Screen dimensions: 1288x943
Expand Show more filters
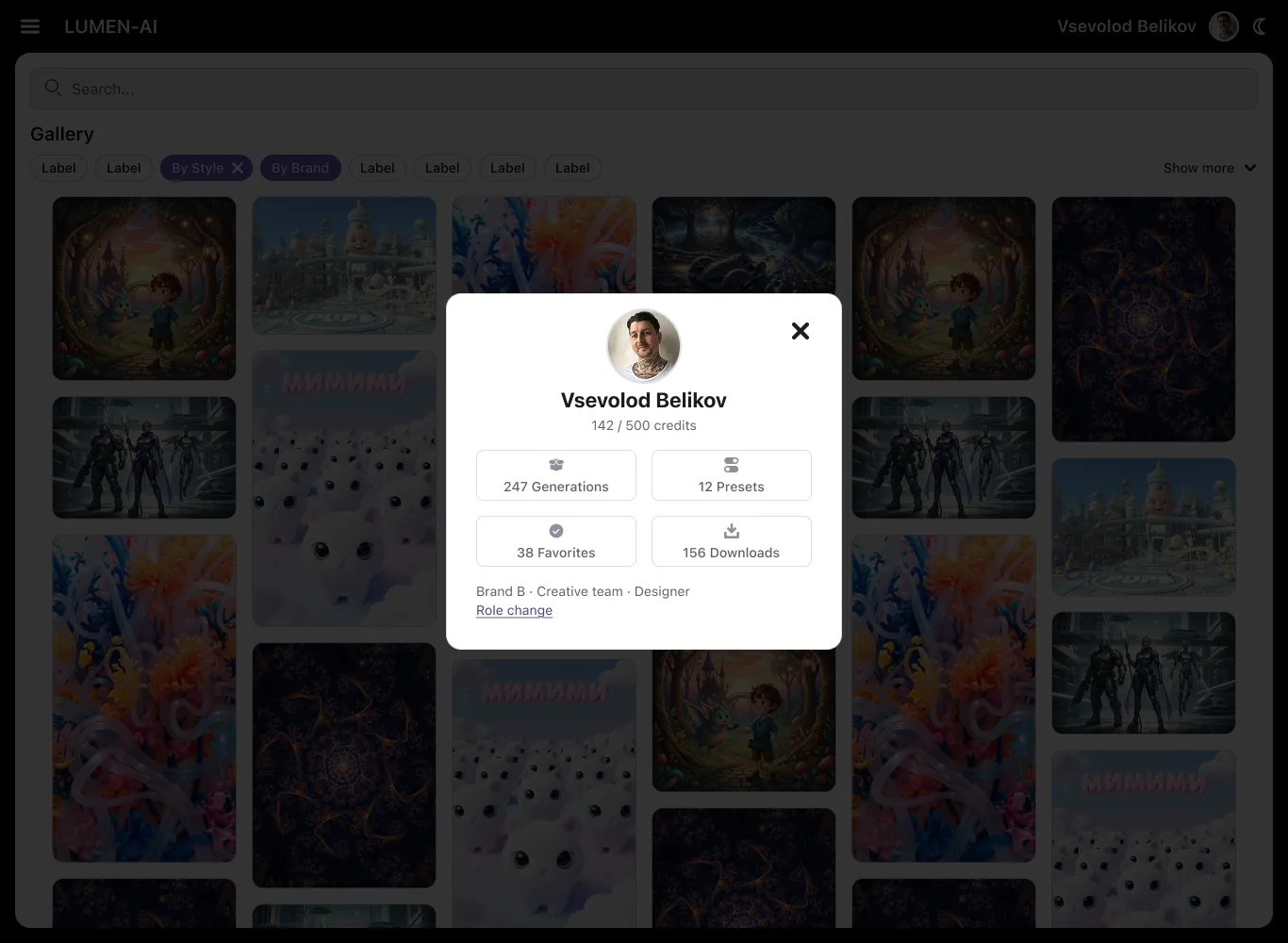(1210, 168)
